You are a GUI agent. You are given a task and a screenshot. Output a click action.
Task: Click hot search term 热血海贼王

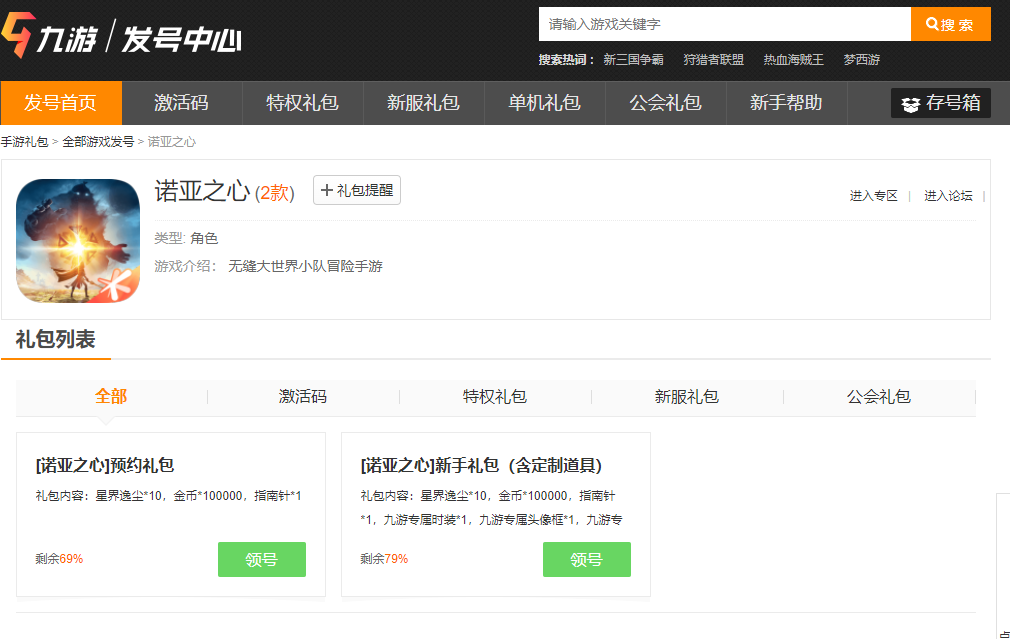pos(793,60)
